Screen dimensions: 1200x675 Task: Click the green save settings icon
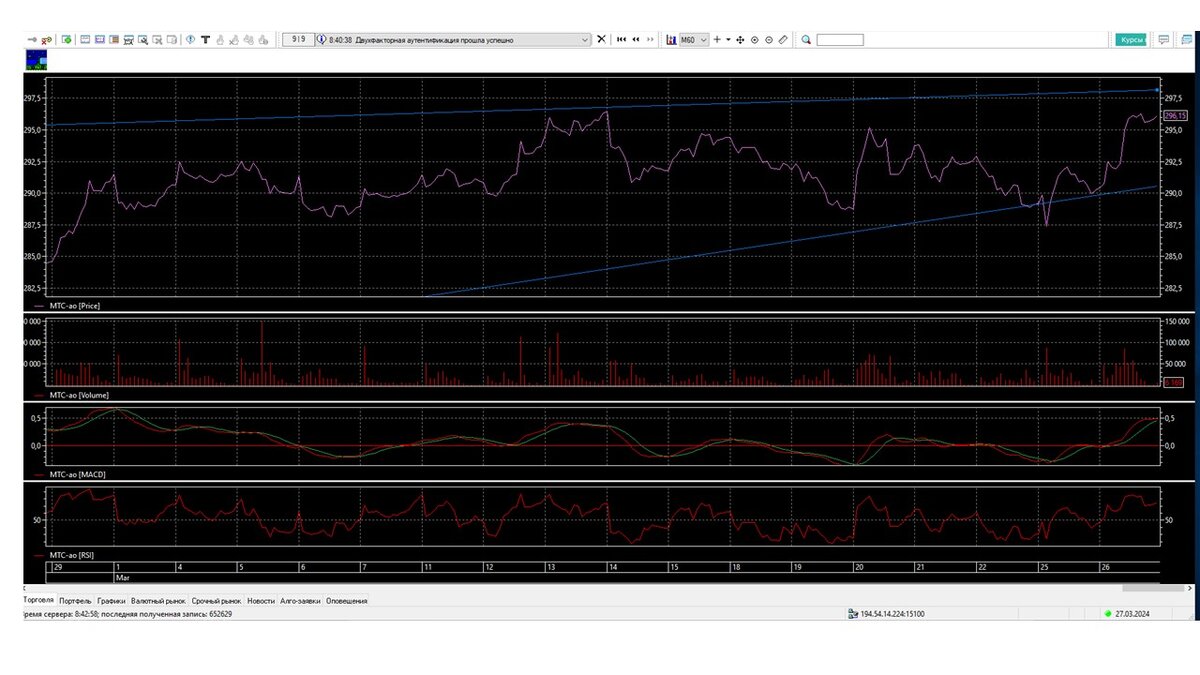click(66, 40)
